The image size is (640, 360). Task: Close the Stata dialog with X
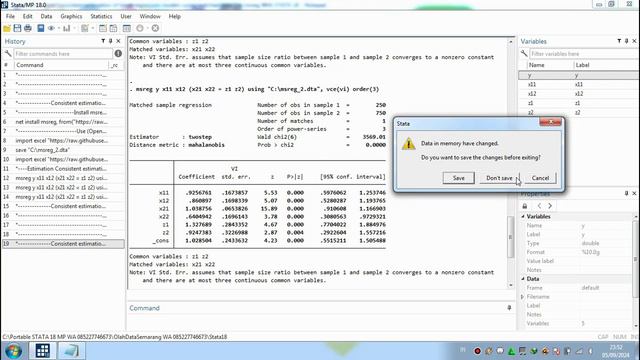550,122
